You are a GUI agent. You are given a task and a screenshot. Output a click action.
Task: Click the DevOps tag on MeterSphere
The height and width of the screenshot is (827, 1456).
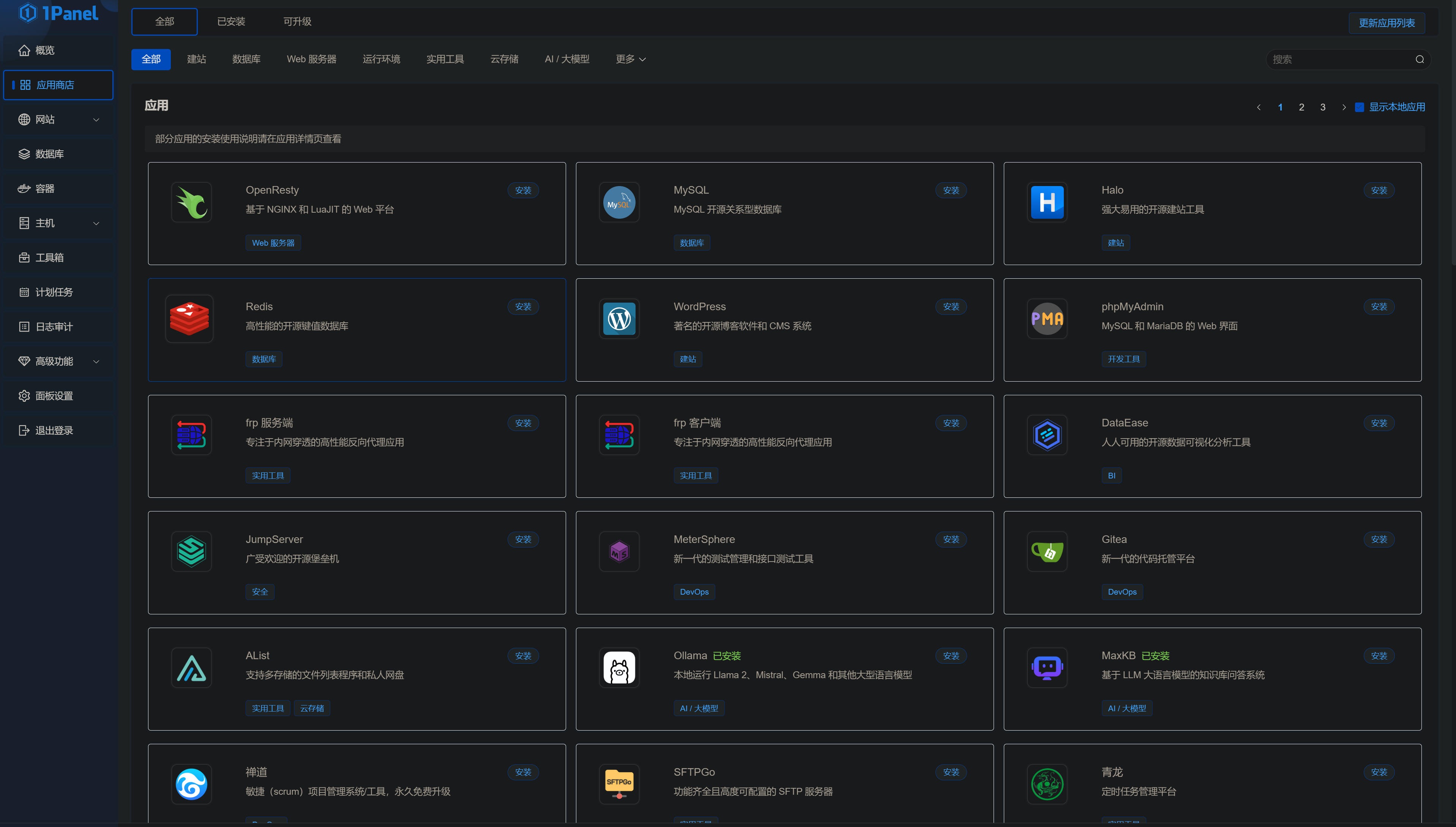[x=694, y=592]
